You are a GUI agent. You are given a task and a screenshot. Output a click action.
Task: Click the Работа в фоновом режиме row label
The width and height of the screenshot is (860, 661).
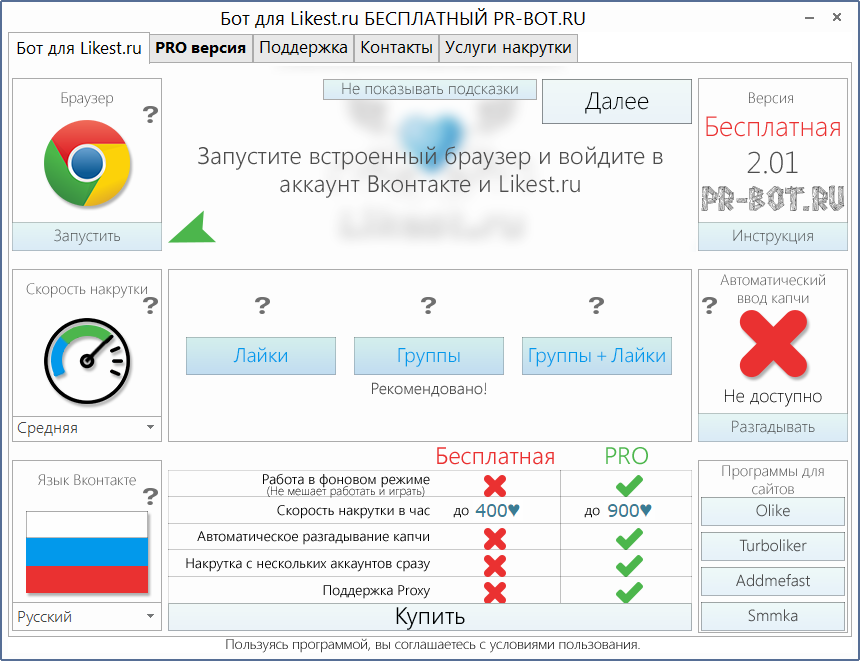pos(346,479)
